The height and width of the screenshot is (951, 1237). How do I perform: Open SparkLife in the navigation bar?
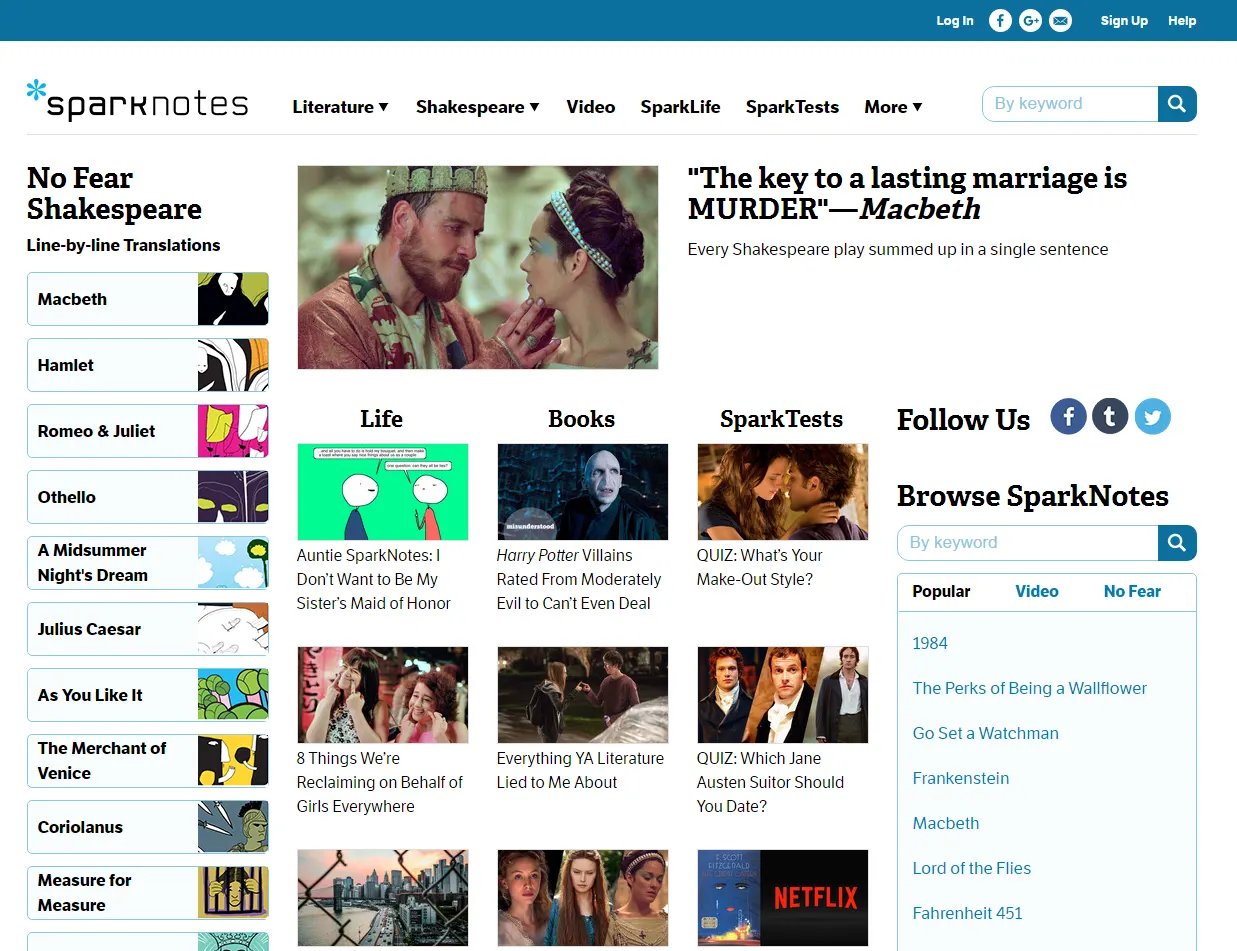(x=680, y=107)
